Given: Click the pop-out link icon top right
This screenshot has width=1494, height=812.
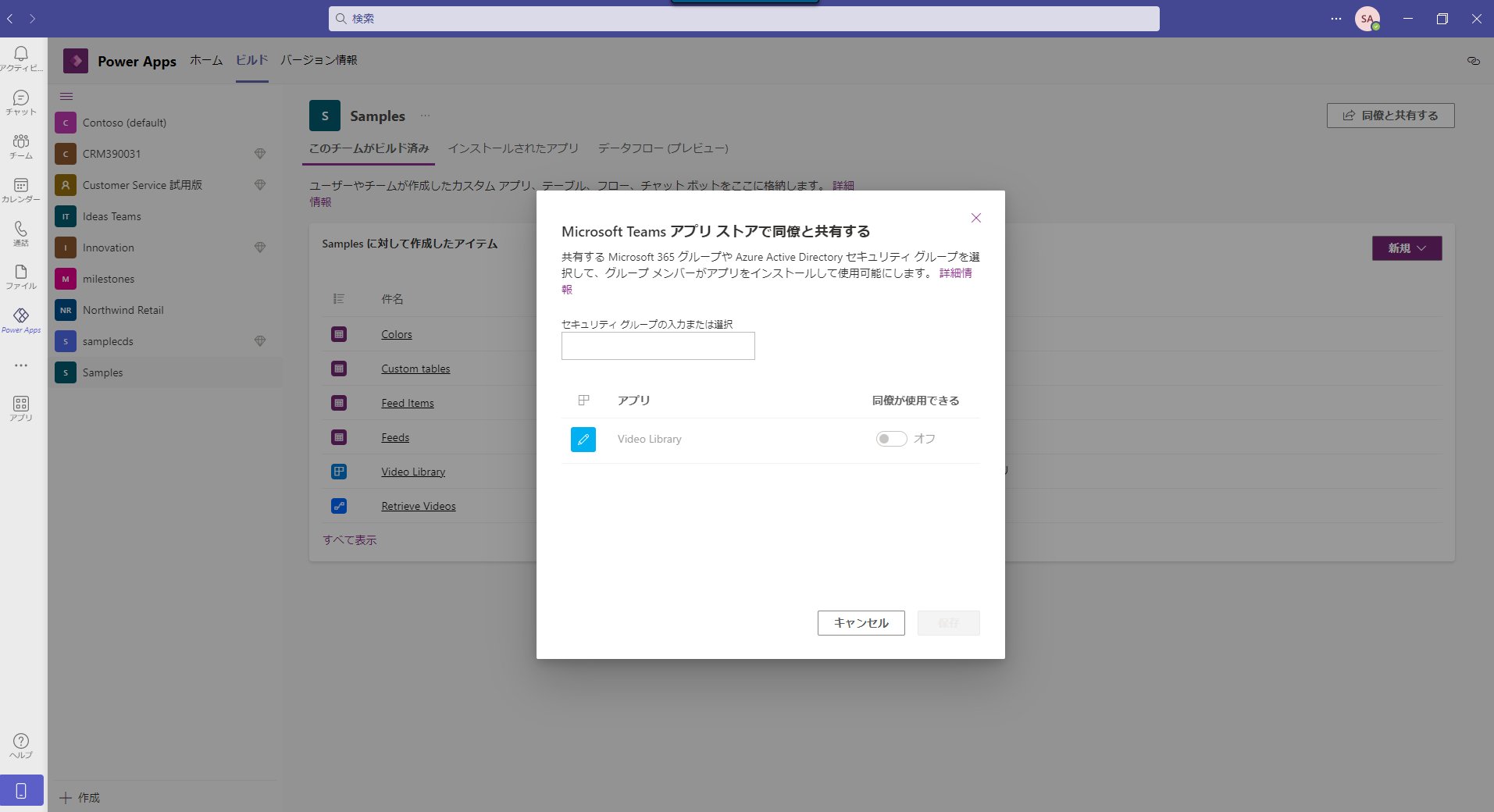Looking at the screenshot, I should [1473, 61].
